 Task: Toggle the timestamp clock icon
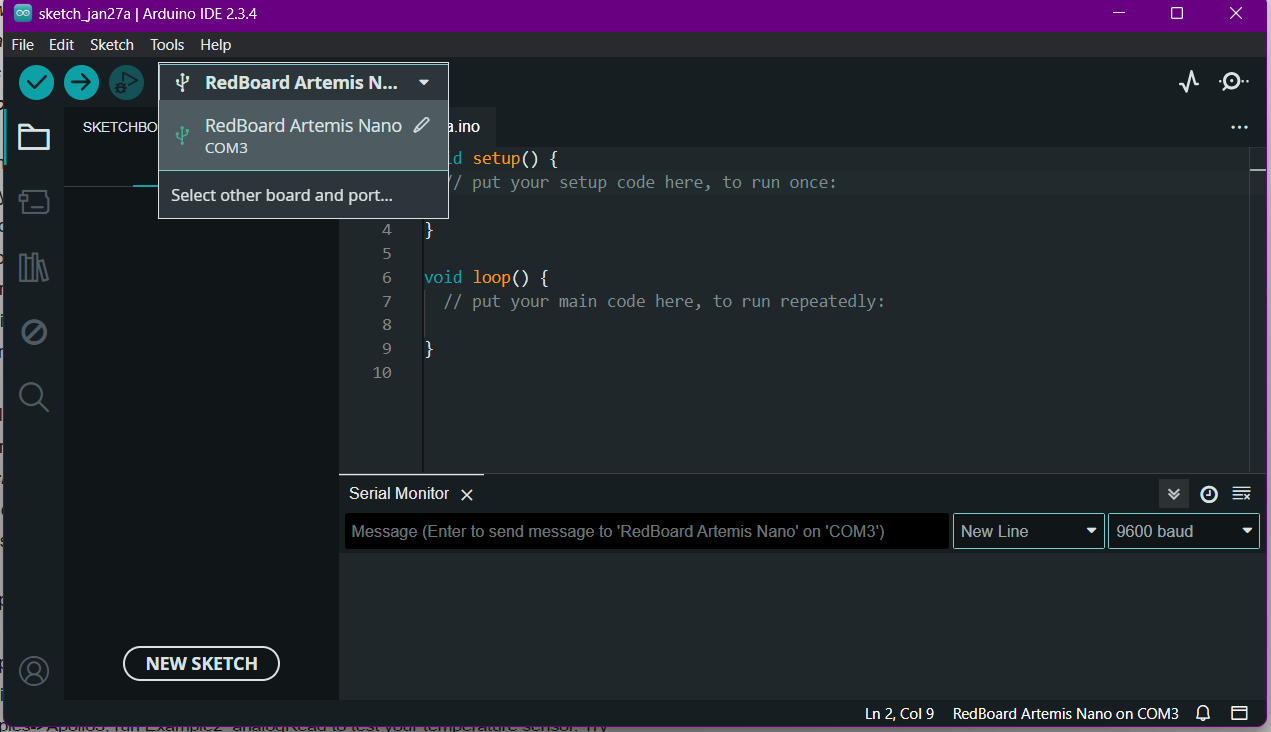[1209, 493]
